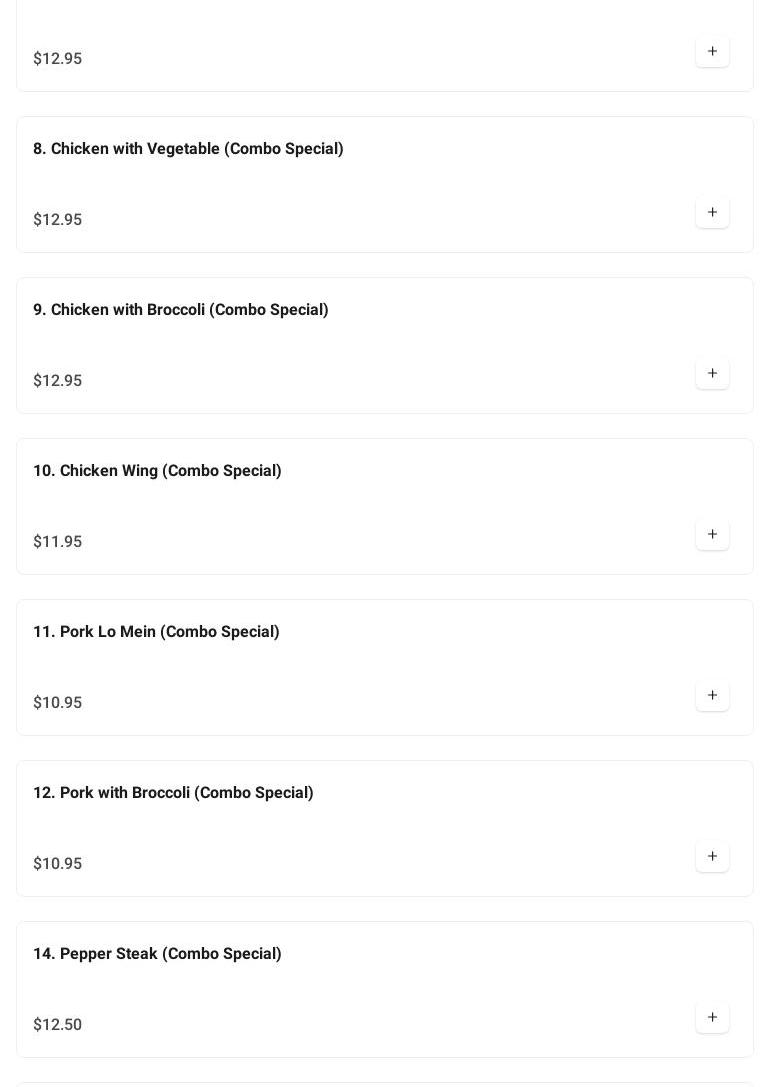Click the $10.95 price of Pork with Broccoli
Viewport: 770px width, 1087px height.
tap(58, 864)
